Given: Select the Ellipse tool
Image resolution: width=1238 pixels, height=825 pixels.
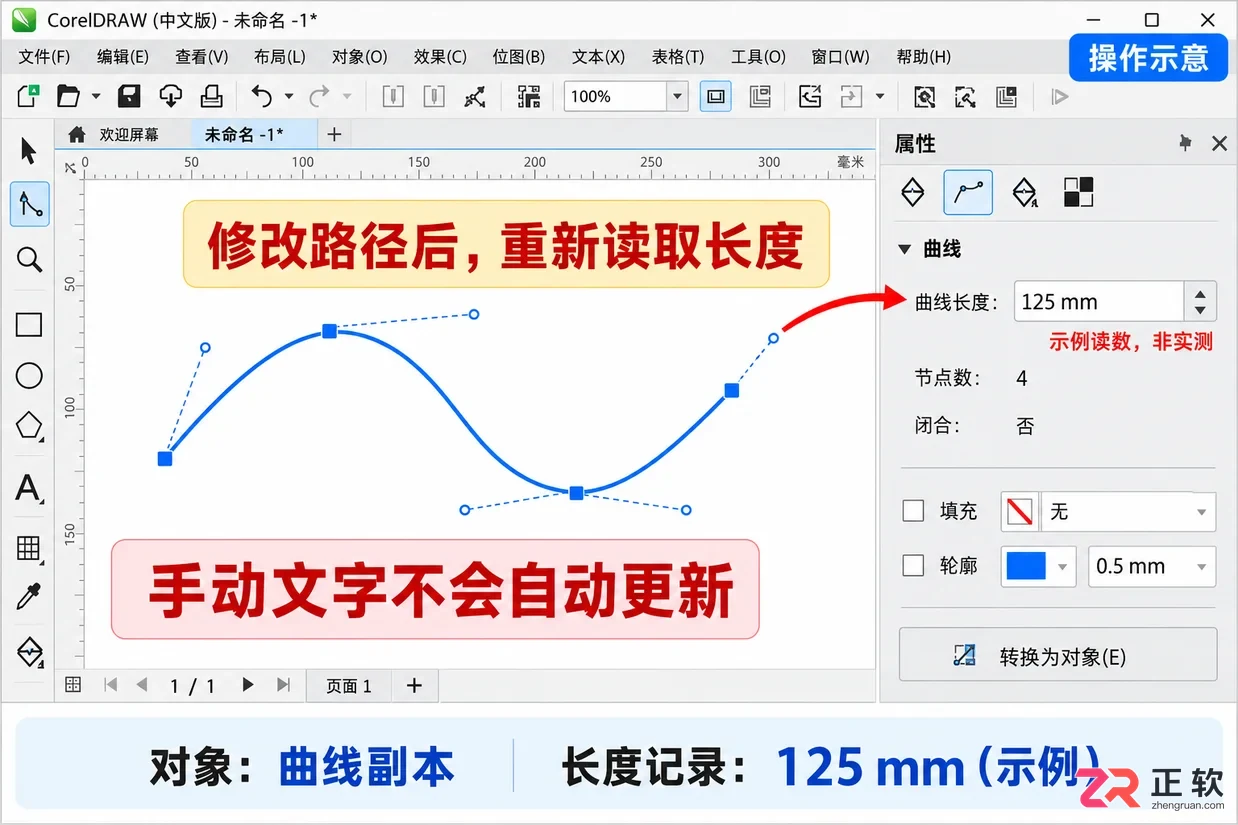Looking at the screenshot, I should (29, 376).
